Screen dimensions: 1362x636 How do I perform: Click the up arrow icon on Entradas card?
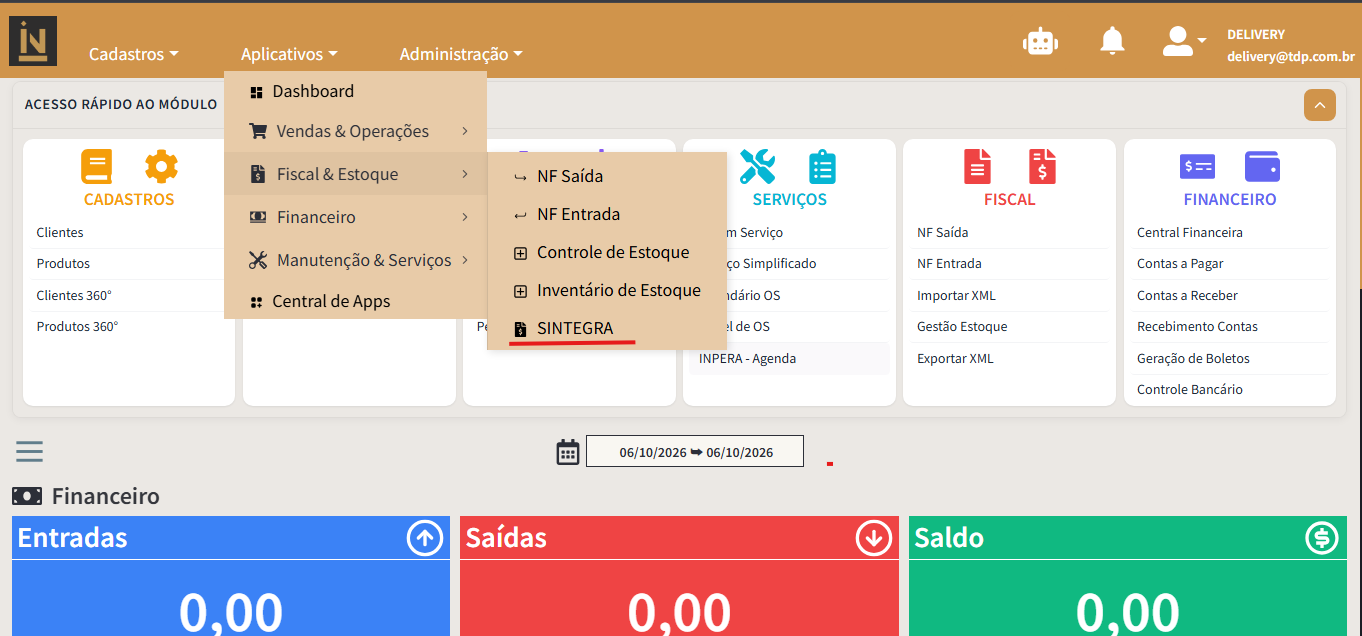(x=425, y=538)
